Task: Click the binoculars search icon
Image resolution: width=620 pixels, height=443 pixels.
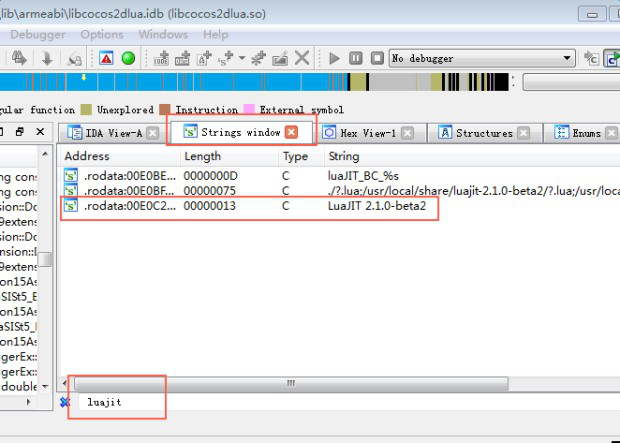Action: click(x=19, y=59)
